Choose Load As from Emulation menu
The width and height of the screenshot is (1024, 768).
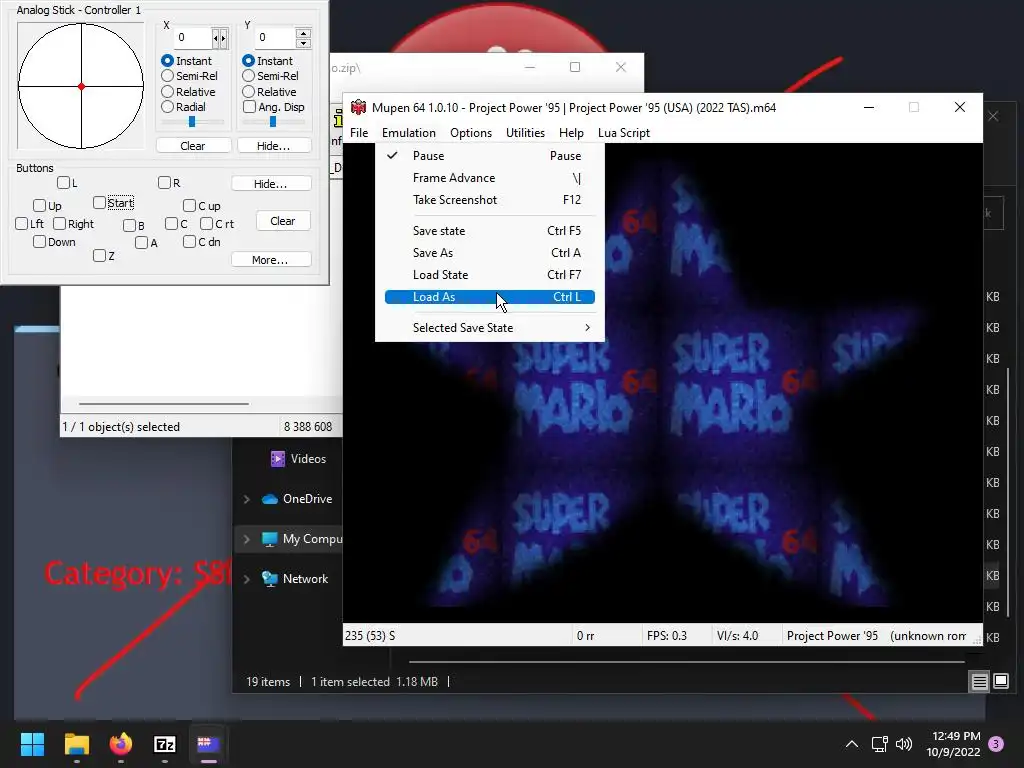click(x=490, y=297)
